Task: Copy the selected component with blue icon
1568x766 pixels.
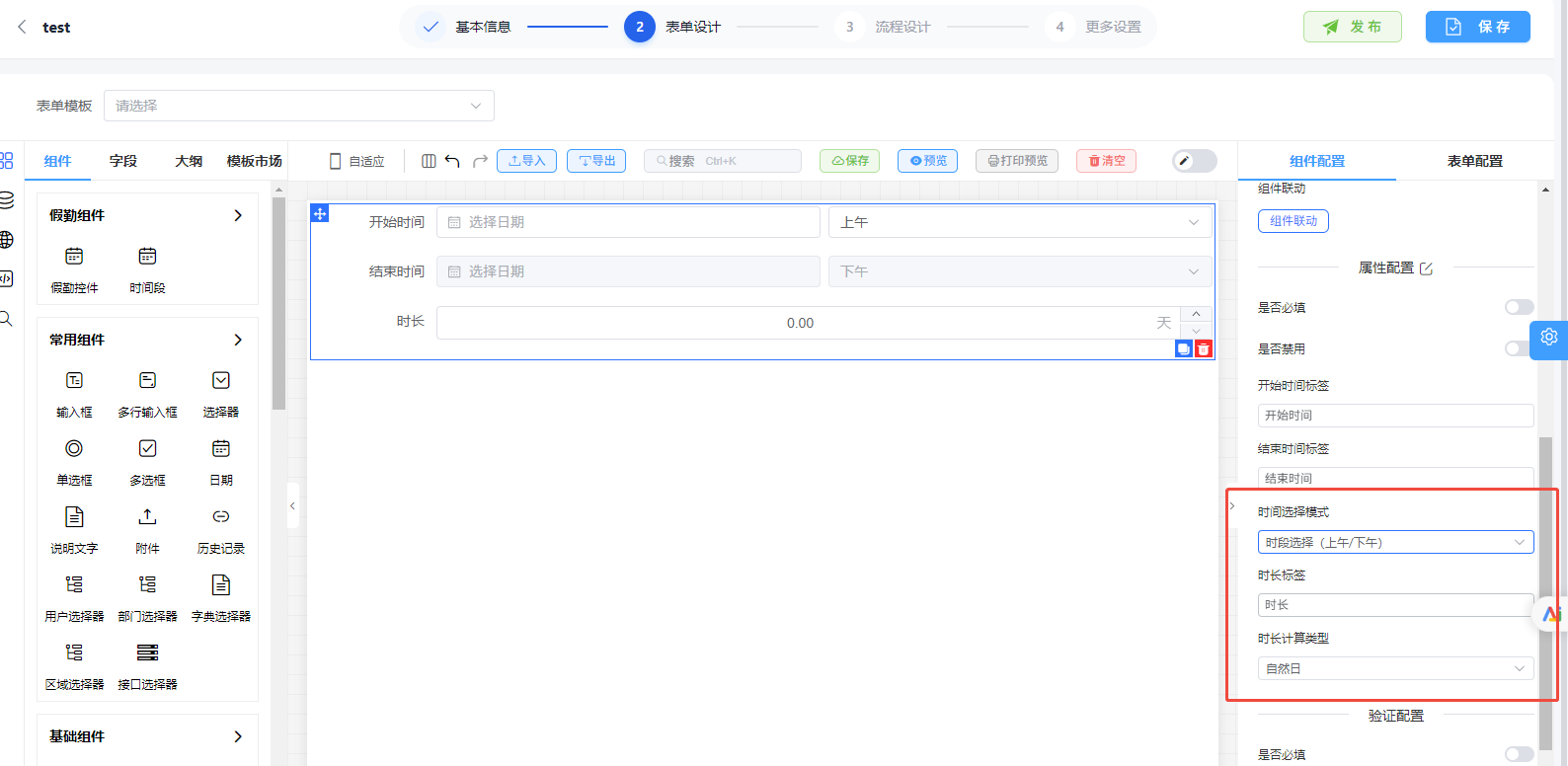Action: (1183, 348)
